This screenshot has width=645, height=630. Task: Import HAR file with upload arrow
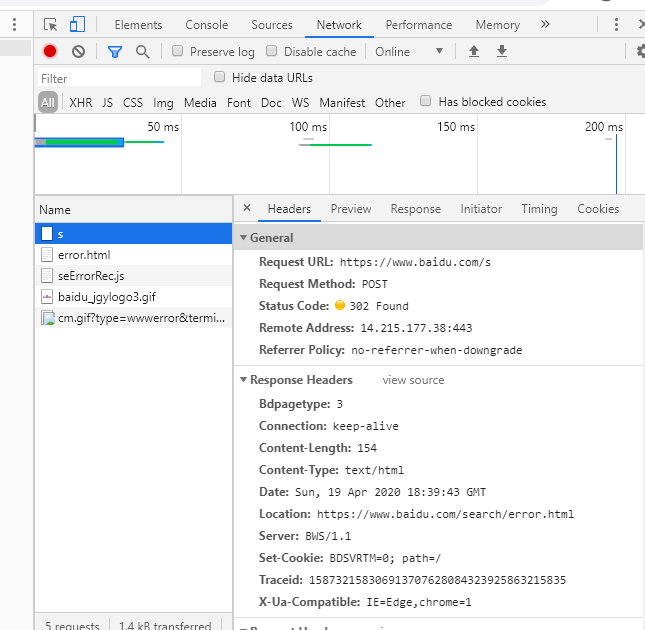point(474,51)
